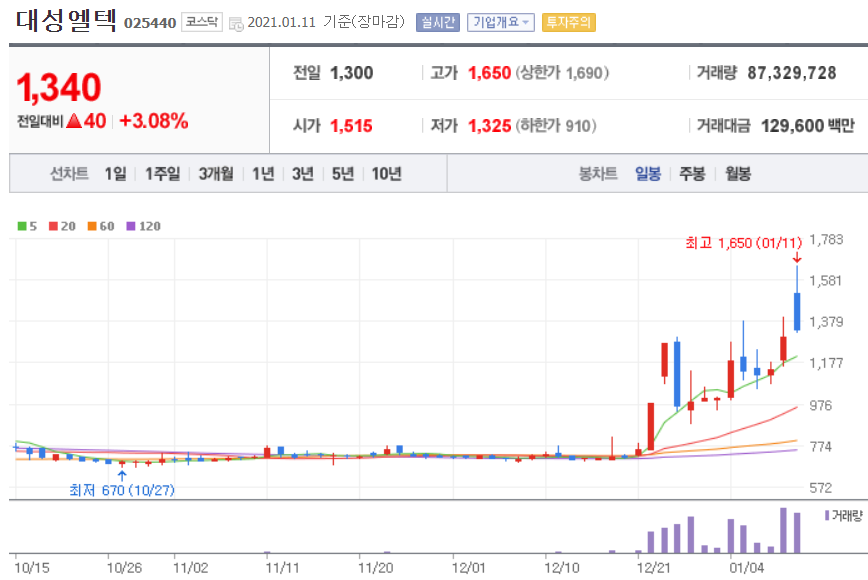Screen dimensions: 868x580
Task: Click the red 20-day moving average swatch
Action: 54,226
